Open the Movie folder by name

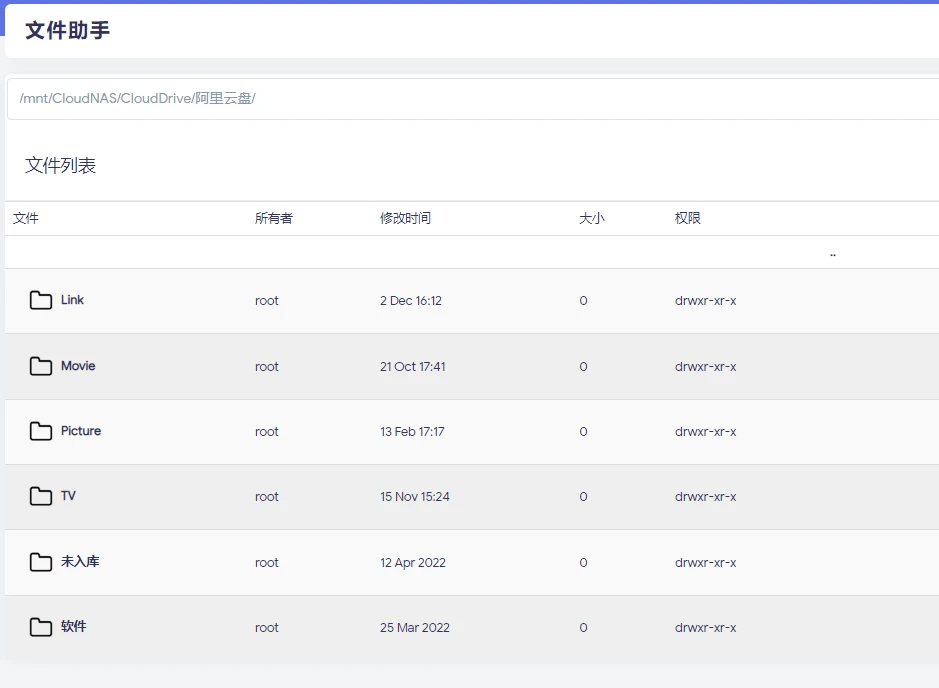point(78,366)
